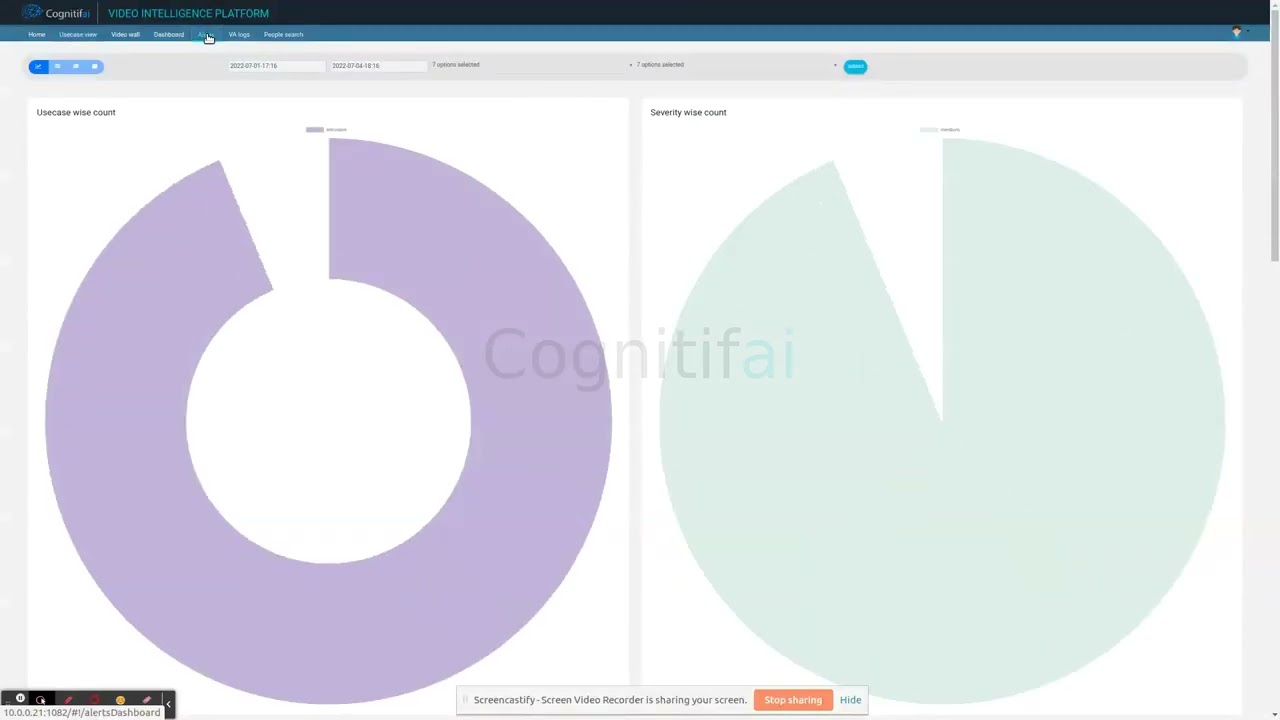Select the Screencastify red rectangle tool
Screen dimensions: 1280x720
(94, 699)
